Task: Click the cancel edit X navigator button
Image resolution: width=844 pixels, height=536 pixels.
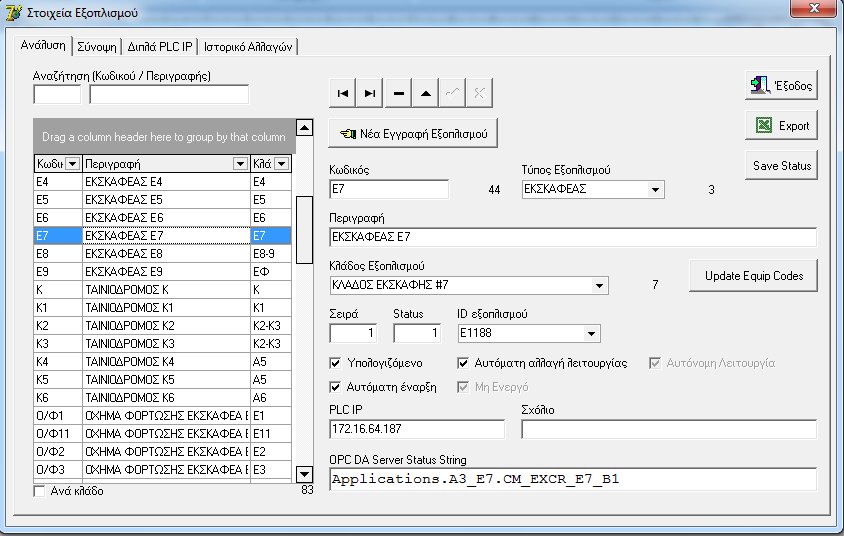Action: coord(479,93)
